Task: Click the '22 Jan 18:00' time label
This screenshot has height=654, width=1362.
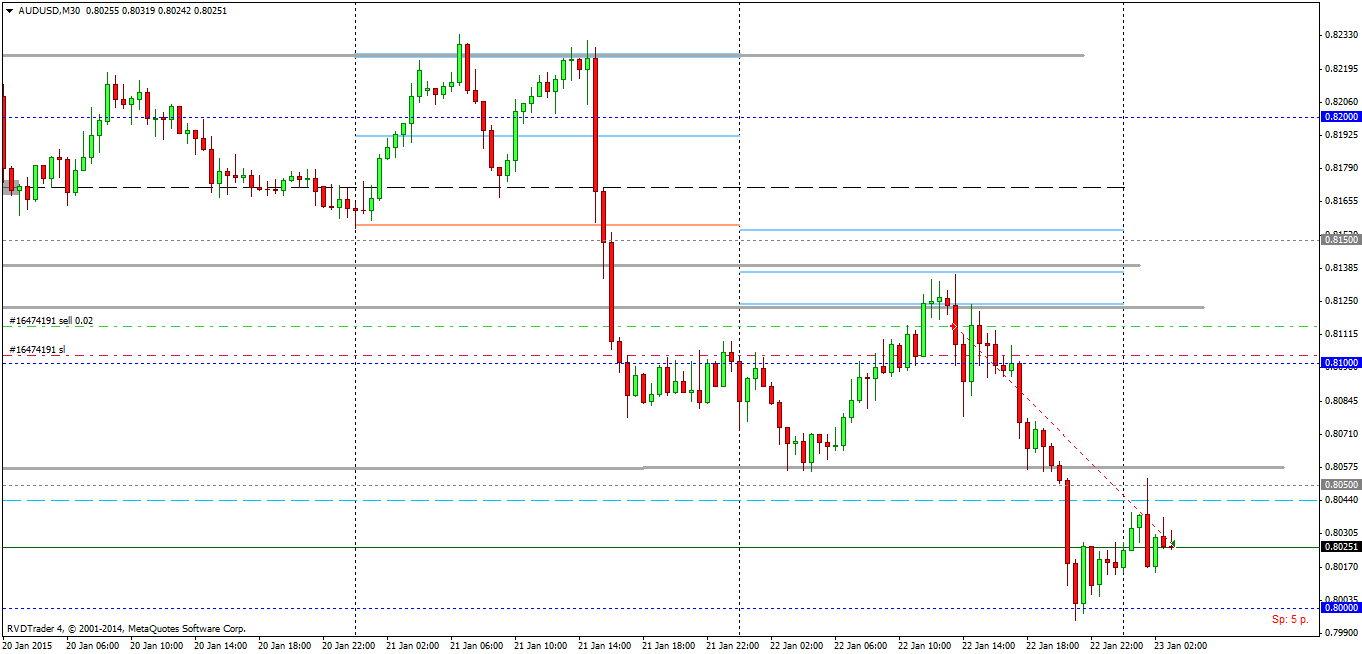Action: click(x=1052, y=646)
